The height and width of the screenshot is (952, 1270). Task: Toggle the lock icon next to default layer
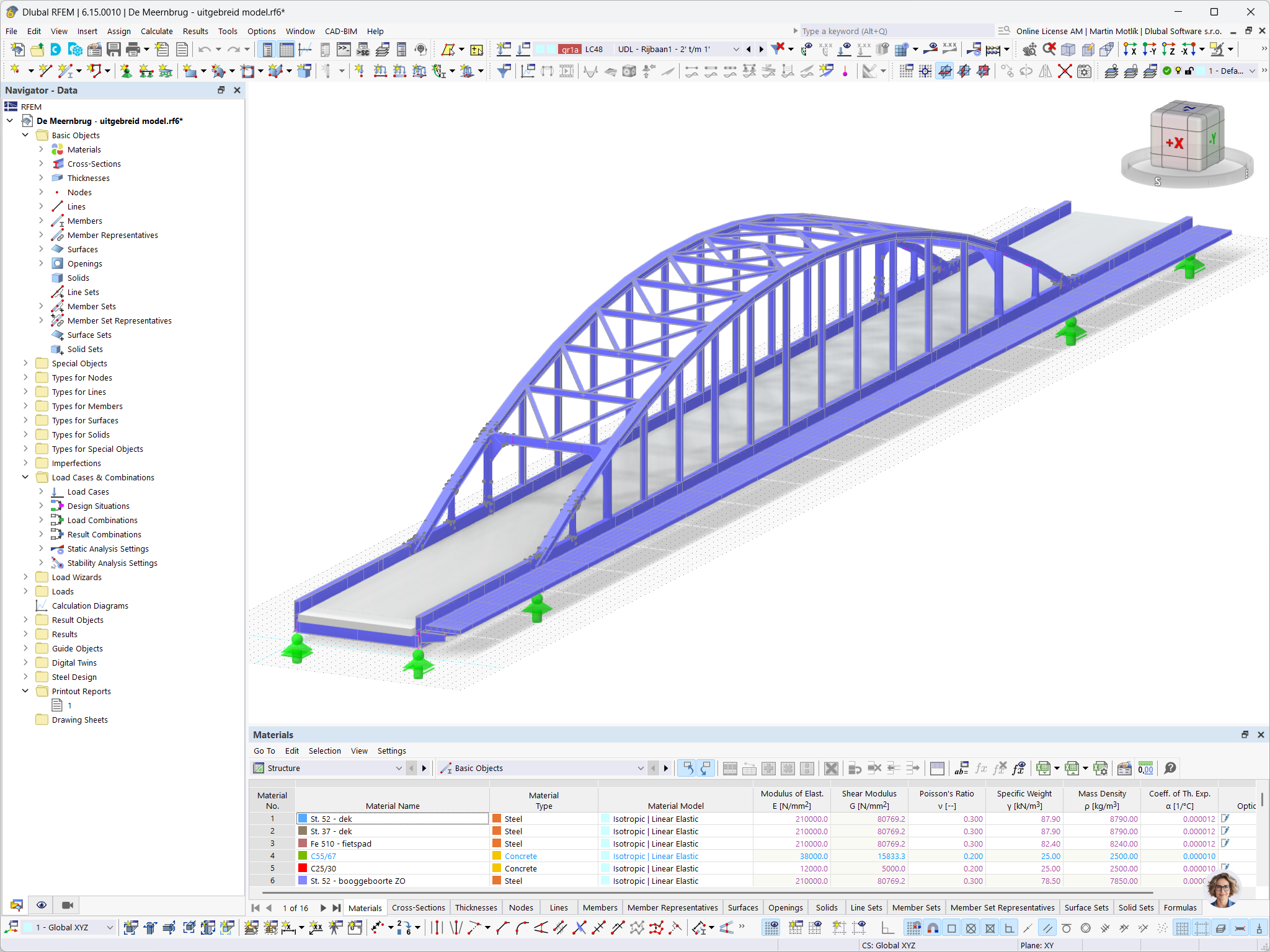(x=1189, y=71)
